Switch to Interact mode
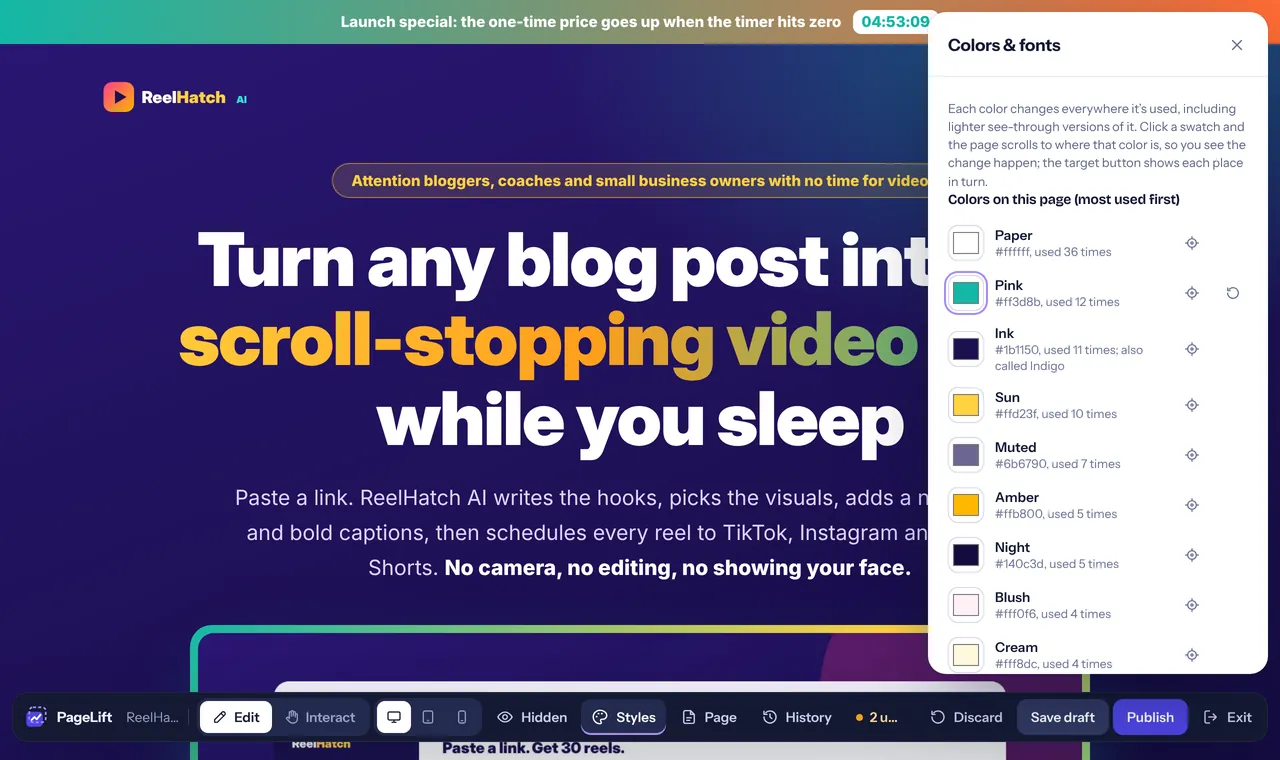 320,717
